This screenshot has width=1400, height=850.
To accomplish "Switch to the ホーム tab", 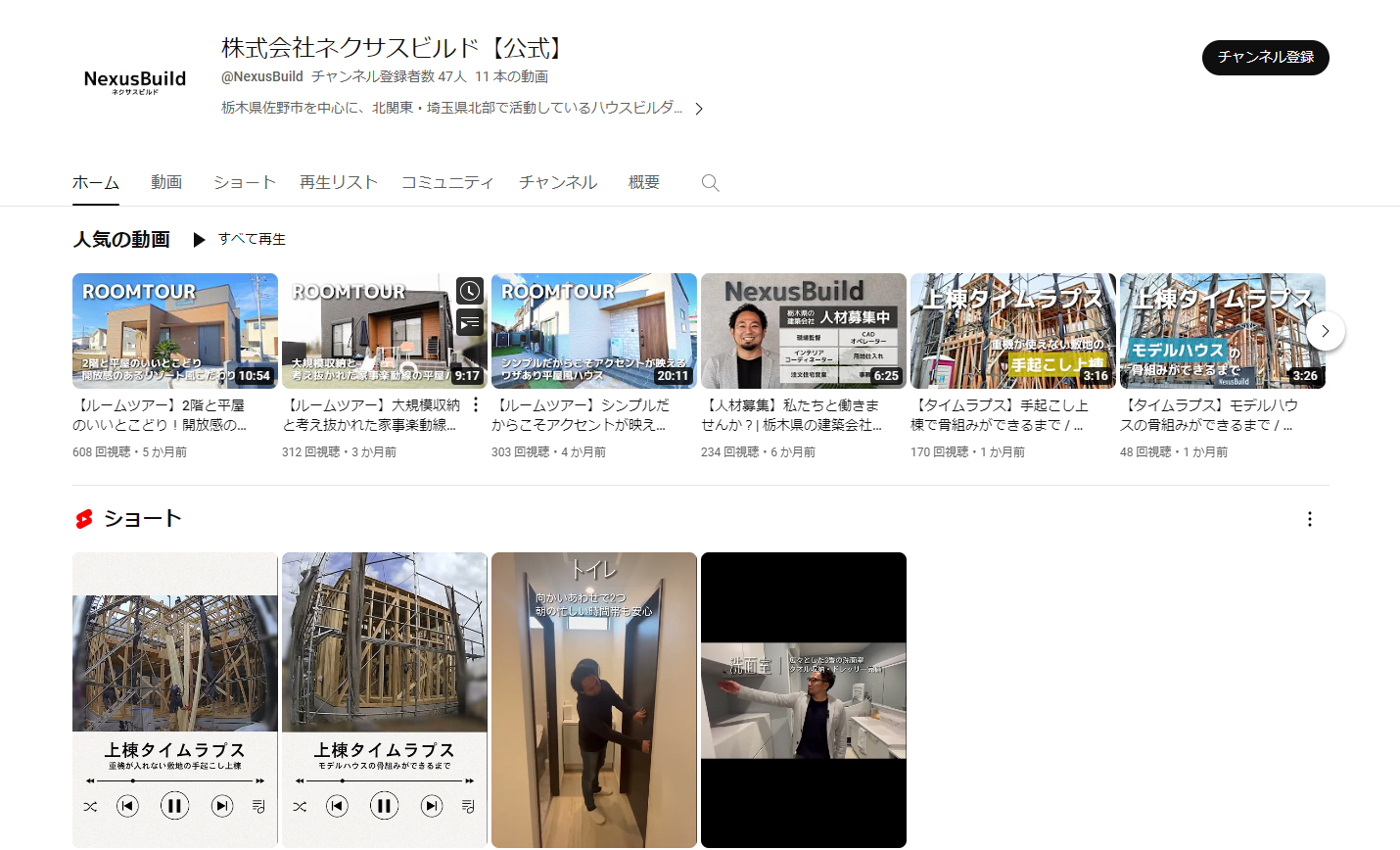I will (x=96, y=183).
